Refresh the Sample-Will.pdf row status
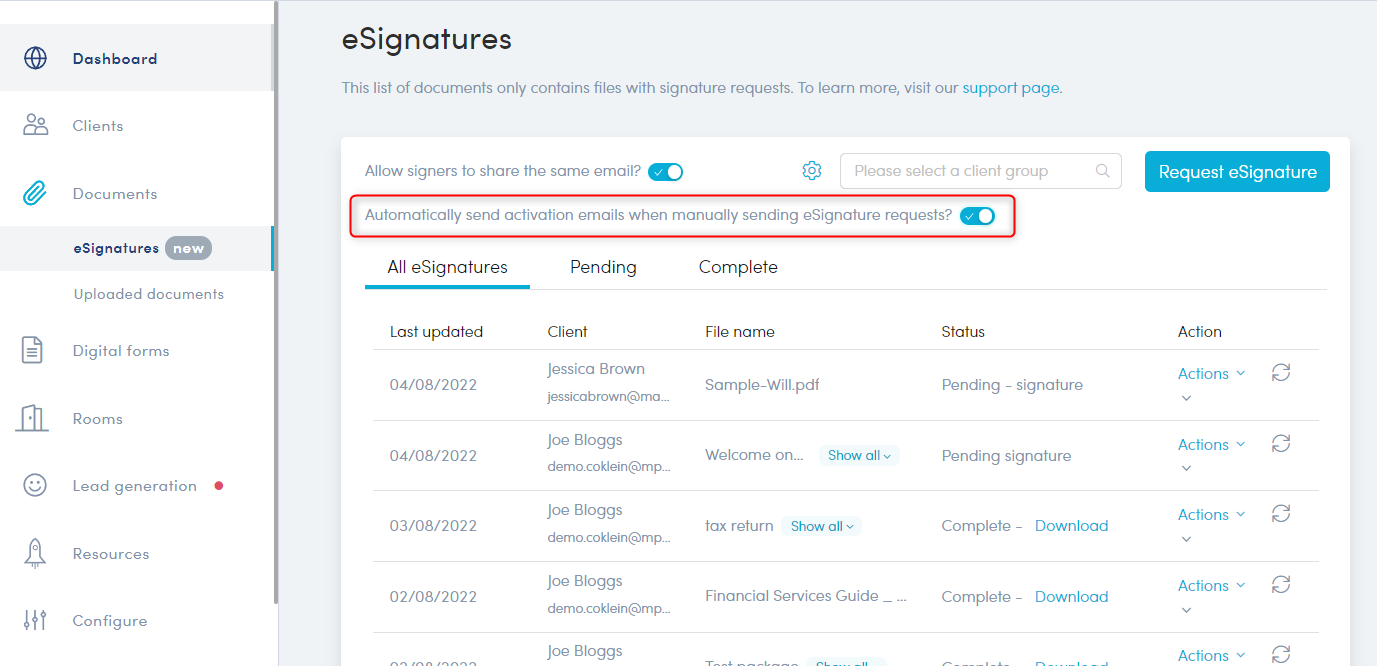This screenshot has height=666, width=1377. tap(1281, 373)
